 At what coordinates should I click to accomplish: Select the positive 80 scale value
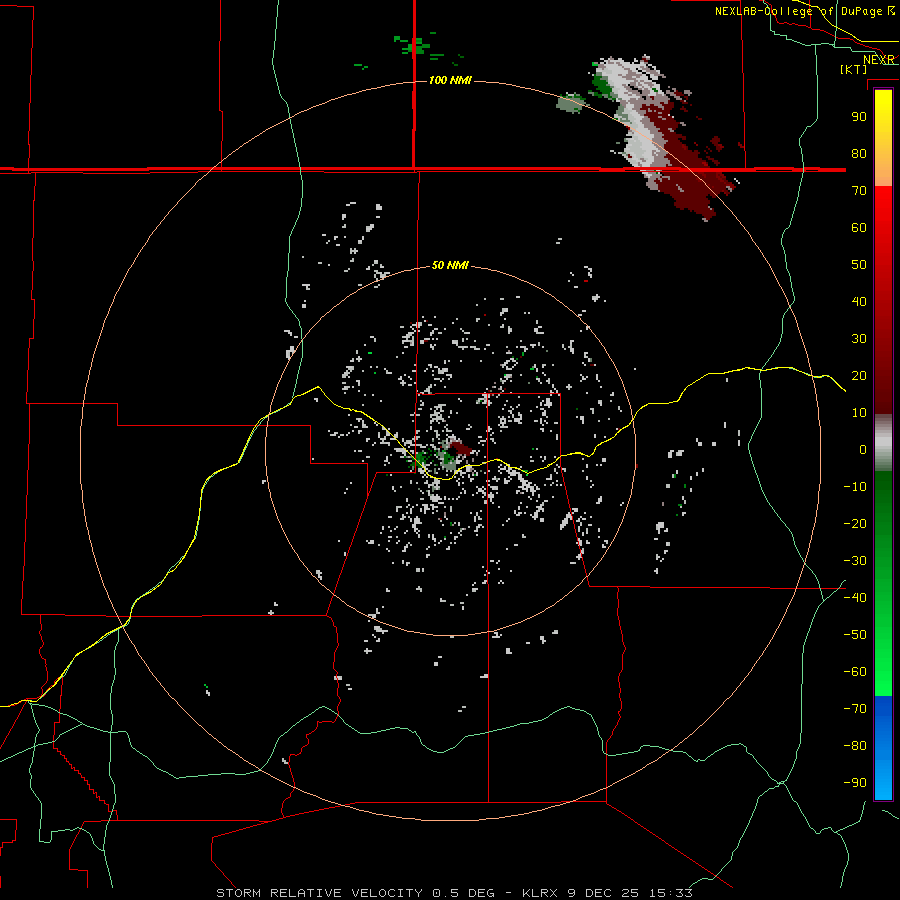click(859, 153)
